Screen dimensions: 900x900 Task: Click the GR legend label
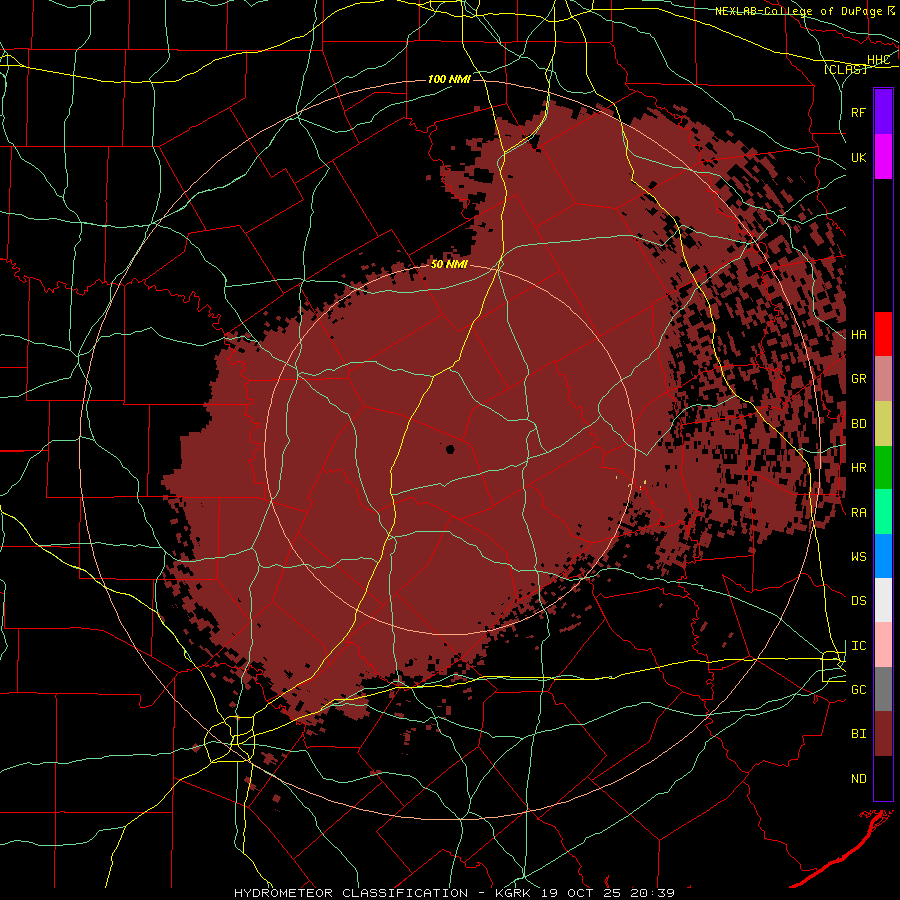[x=859, y=379]
